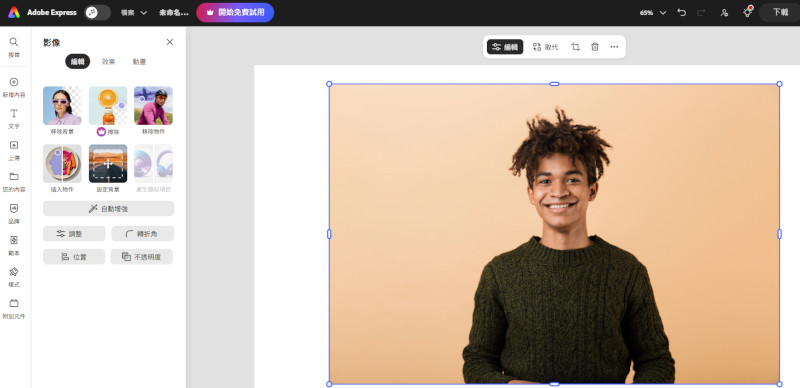Click the 自動增強 auto enhance button

point(108,208)
